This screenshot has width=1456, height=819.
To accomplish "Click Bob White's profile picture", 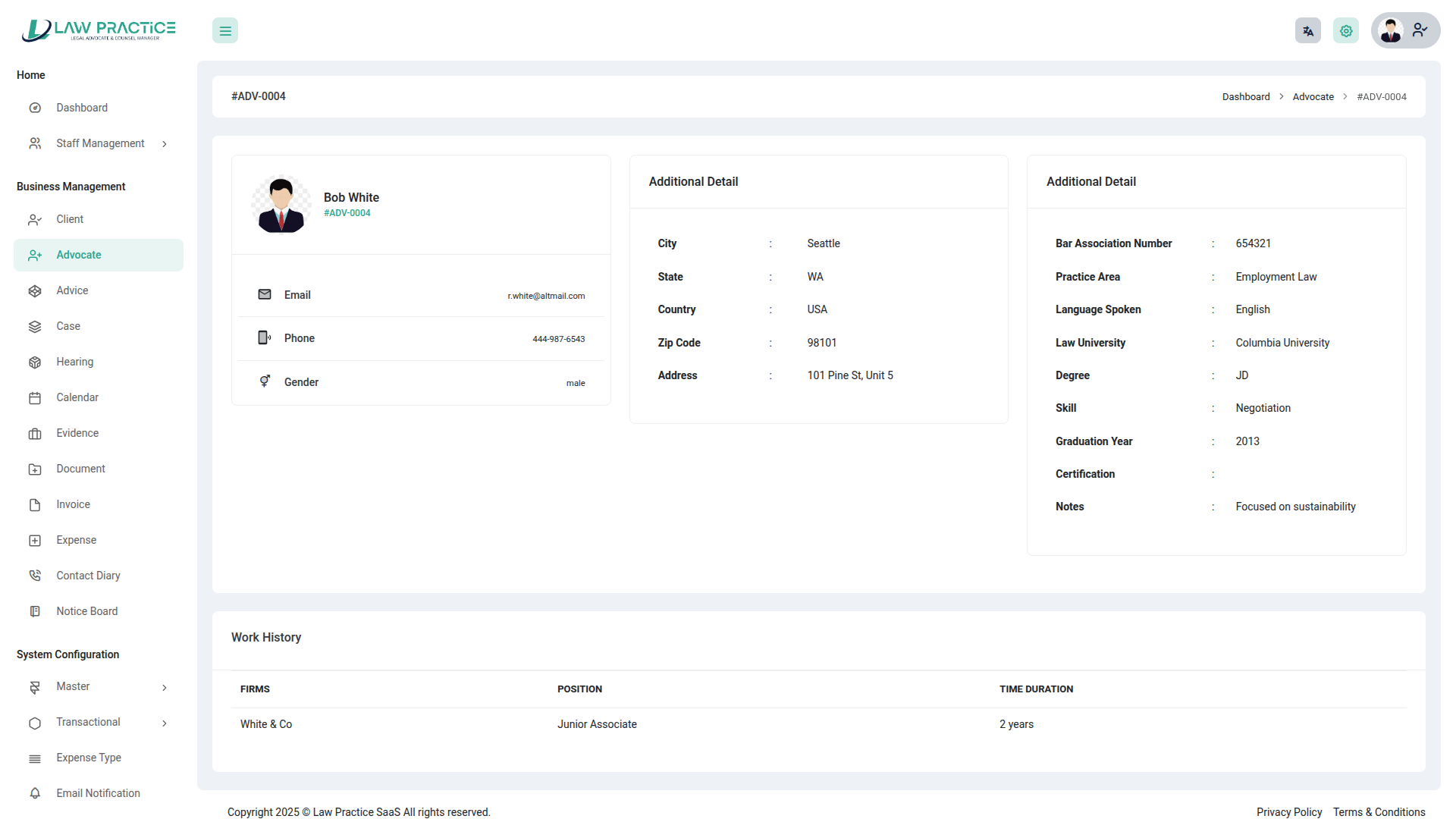I will pyautogui.click(x=281, y=205).
